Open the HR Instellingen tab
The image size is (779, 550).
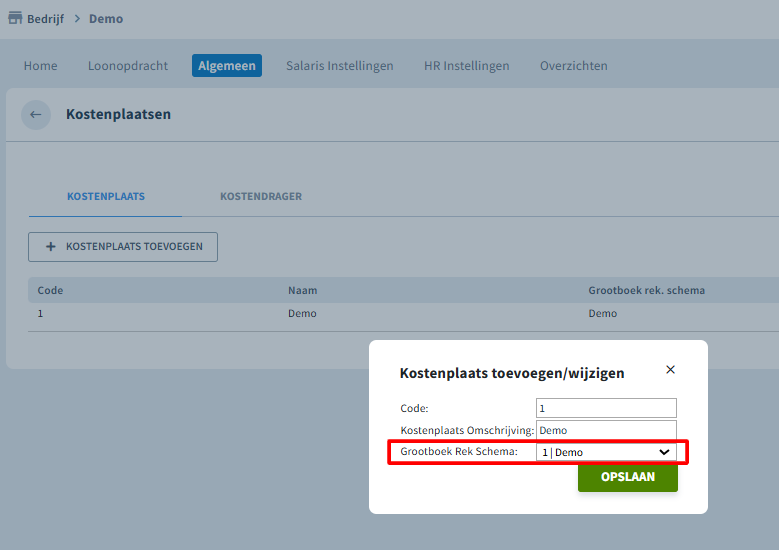(x=467, y=66)
